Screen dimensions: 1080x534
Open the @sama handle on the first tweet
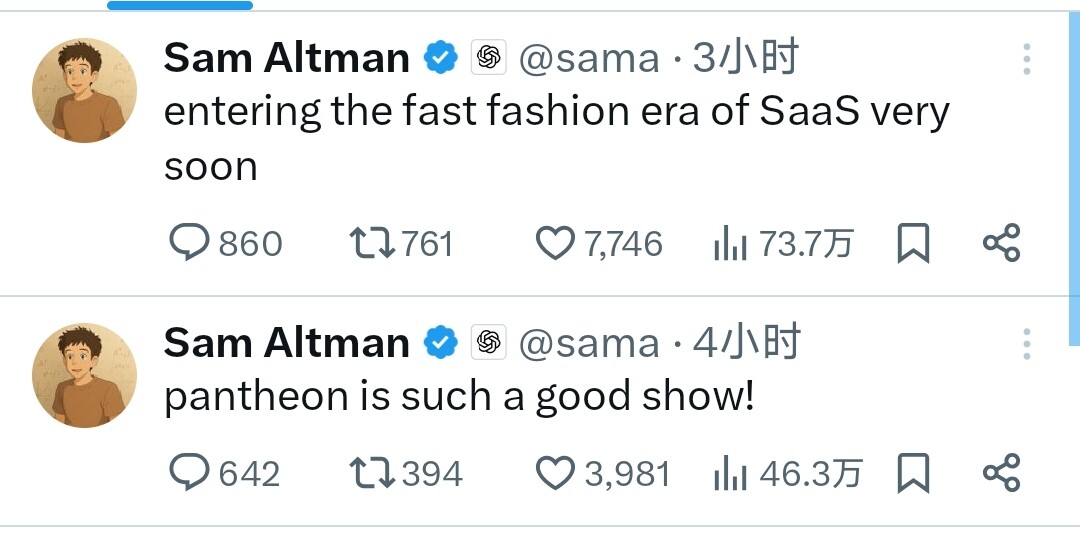coord(589,59)
